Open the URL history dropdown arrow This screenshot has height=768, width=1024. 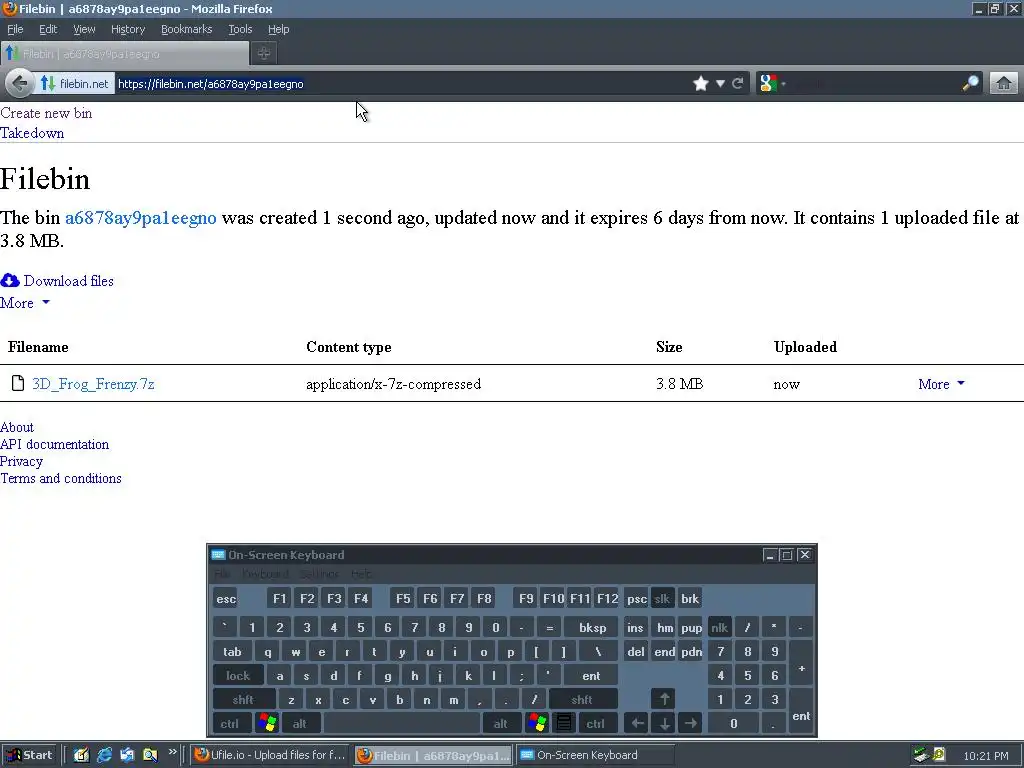pyautogui.click(x=720, y=84)
